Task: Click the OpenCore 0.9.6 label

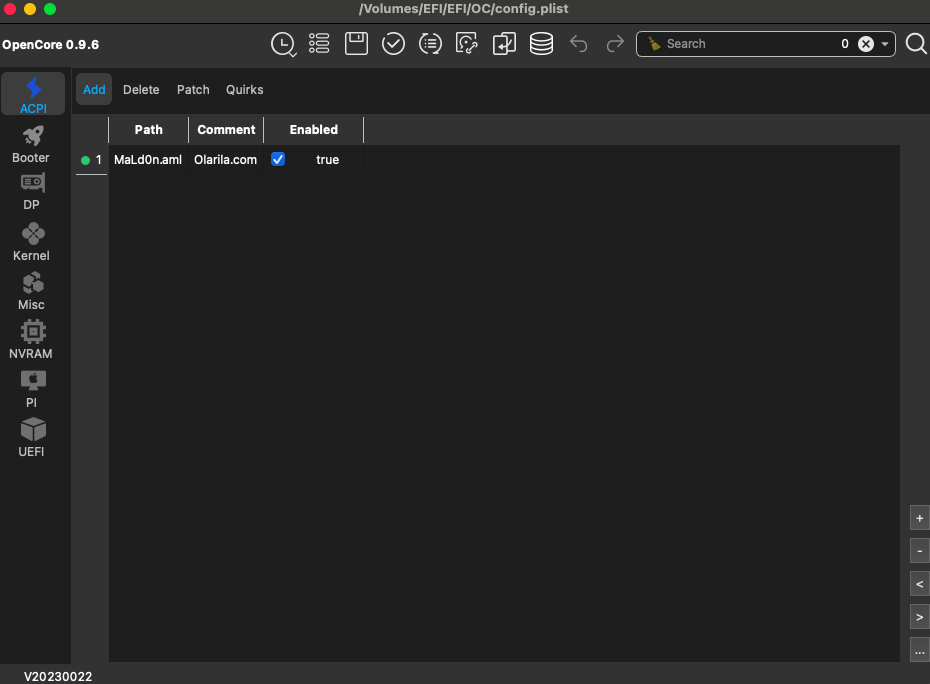Action: (50, 44)
